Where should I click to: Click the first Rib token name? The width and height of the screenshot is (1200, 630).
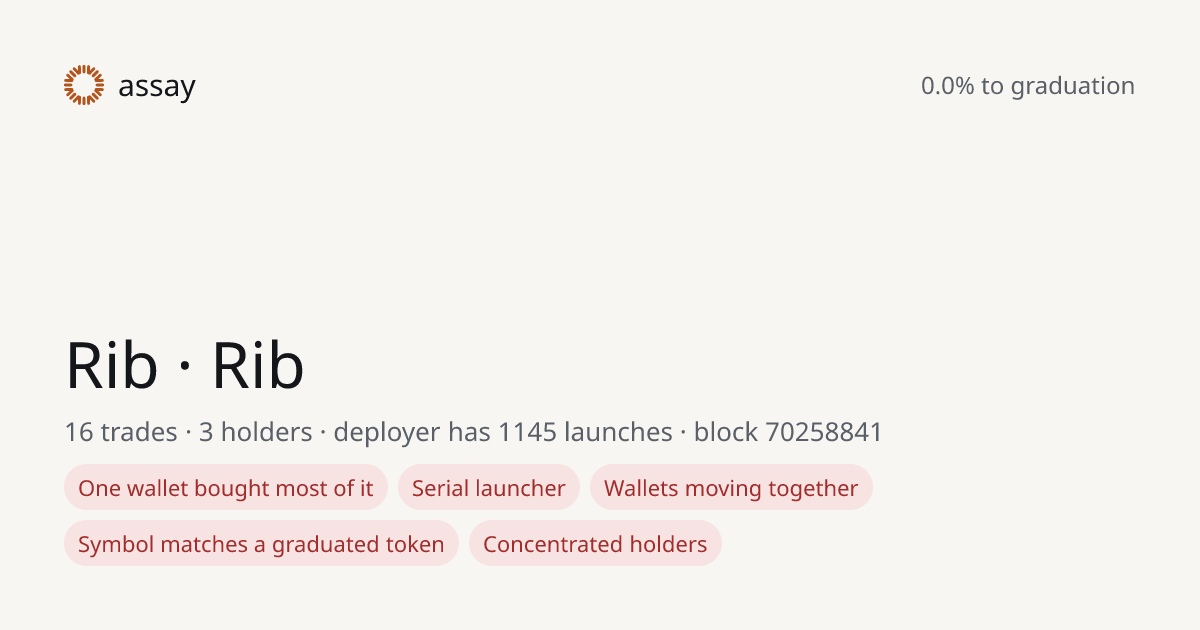pyautogui.click(x=111, y=366)
